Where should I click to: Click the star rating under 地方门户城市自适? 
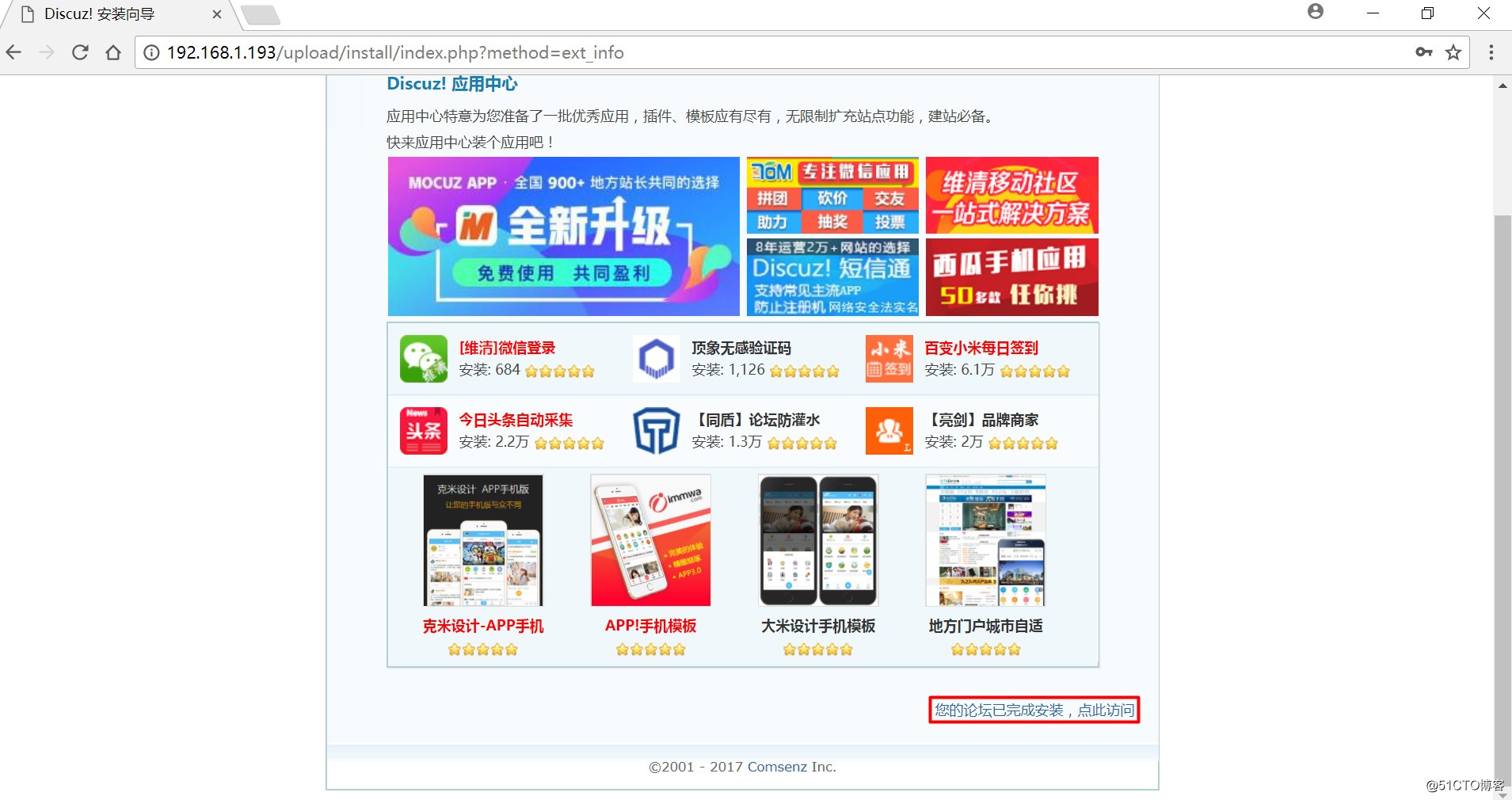click(x=986, y=650)
